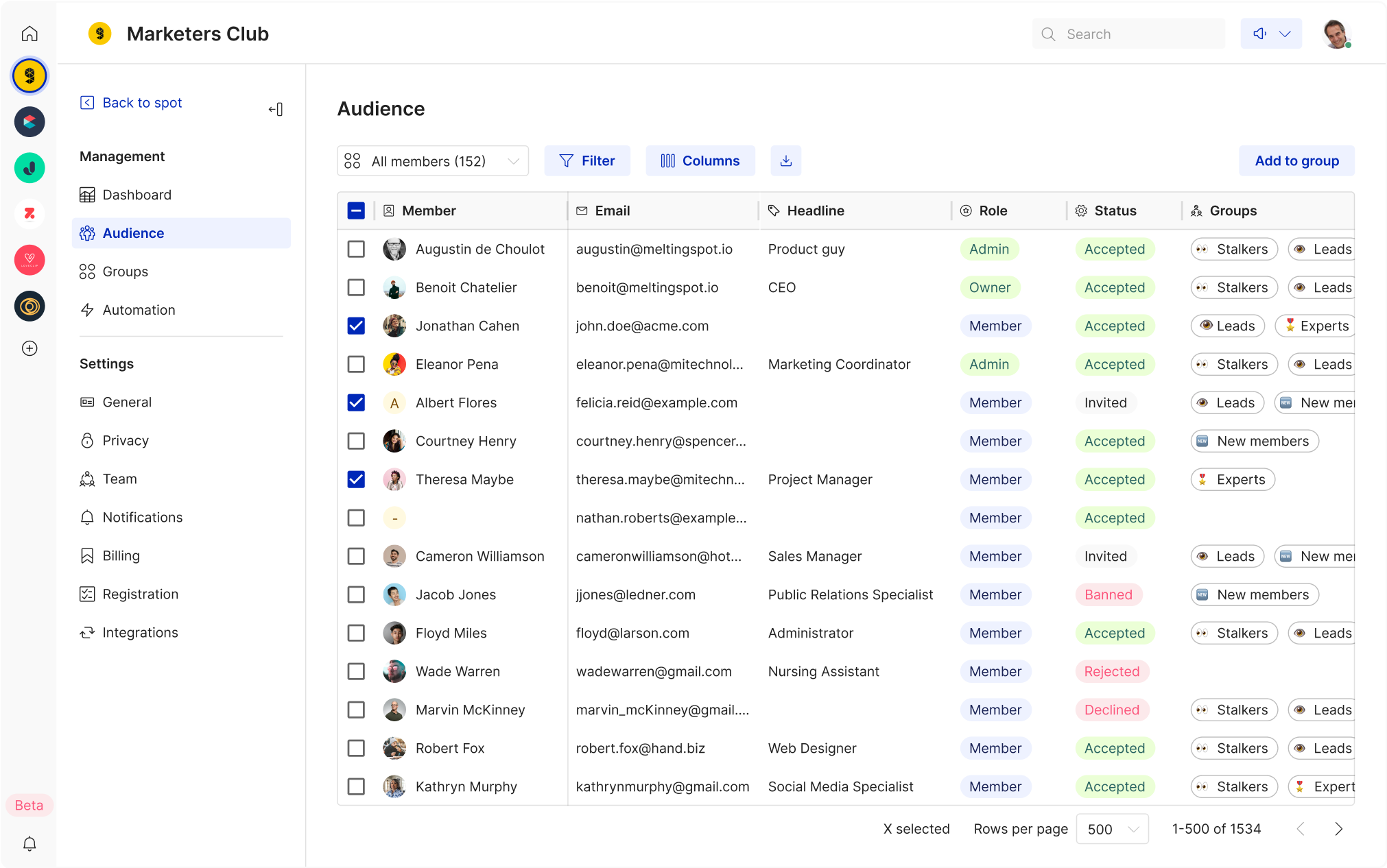Collapse the sidebar with the collapse icon

click(276, 109)
